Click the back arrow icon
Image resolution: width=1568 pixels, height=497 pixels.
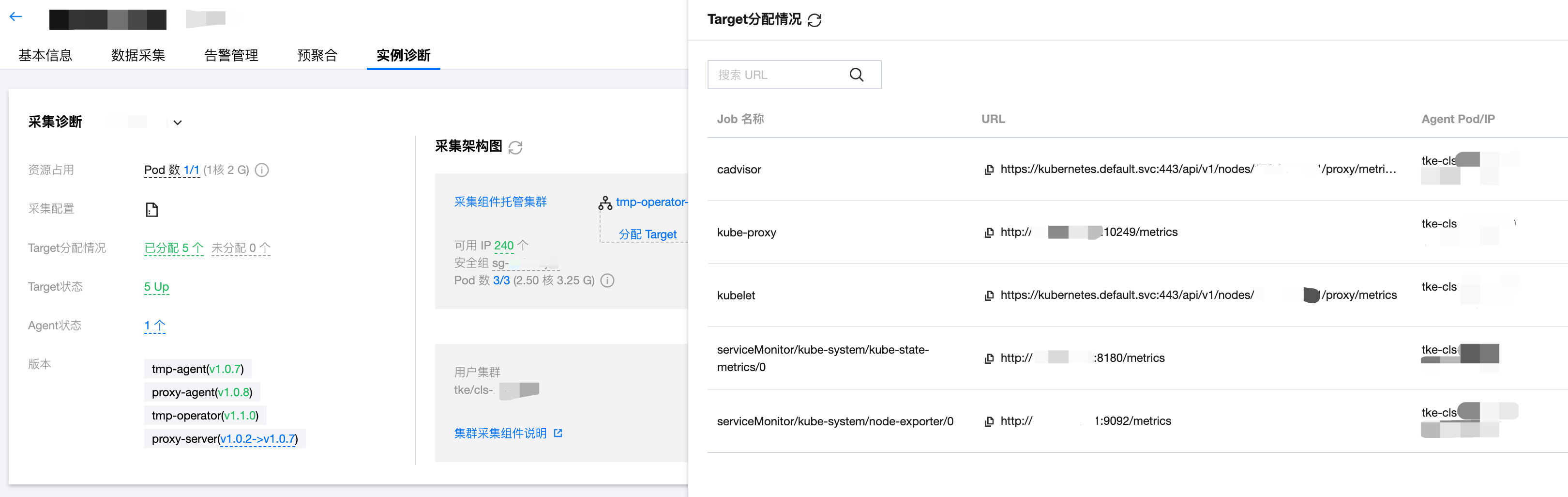click(16, 17)
